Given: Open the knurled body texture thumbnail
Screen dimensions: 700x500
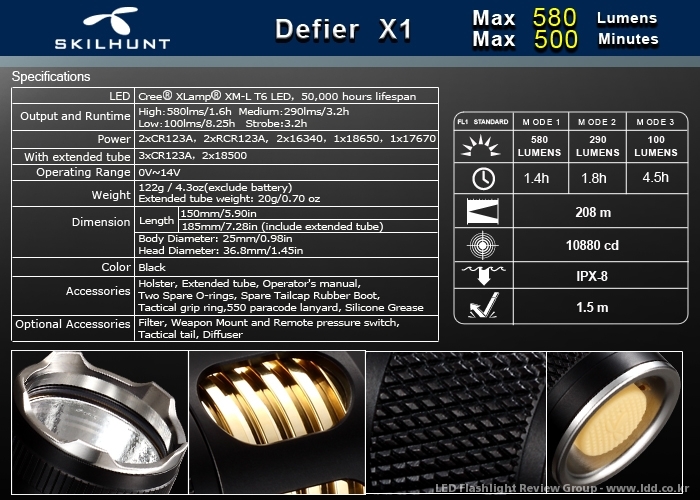Looking at the screenshot, I should point(456,422).
